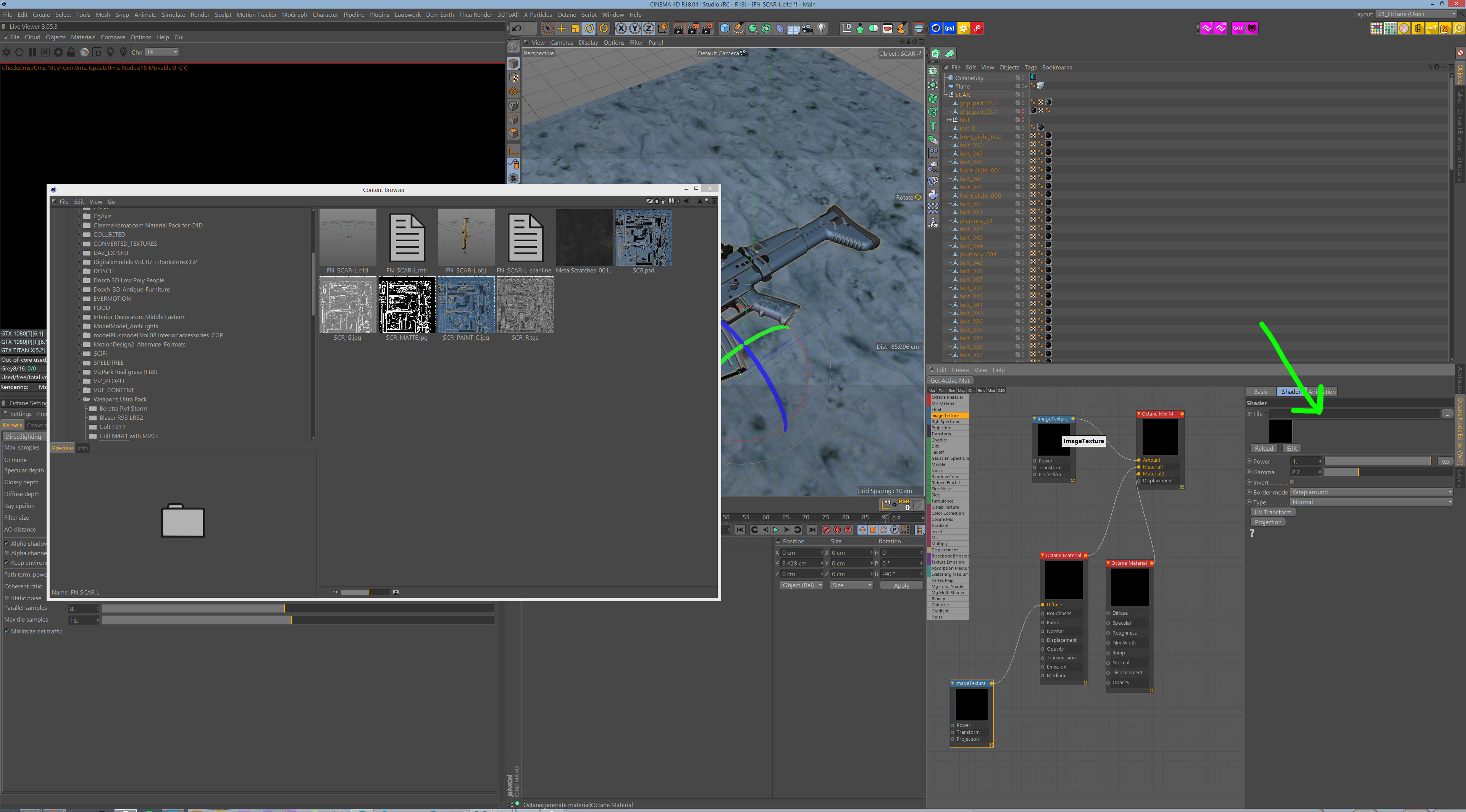Open Live Viewer settings gear icon
1466x812 pixels.
[58, 52]
